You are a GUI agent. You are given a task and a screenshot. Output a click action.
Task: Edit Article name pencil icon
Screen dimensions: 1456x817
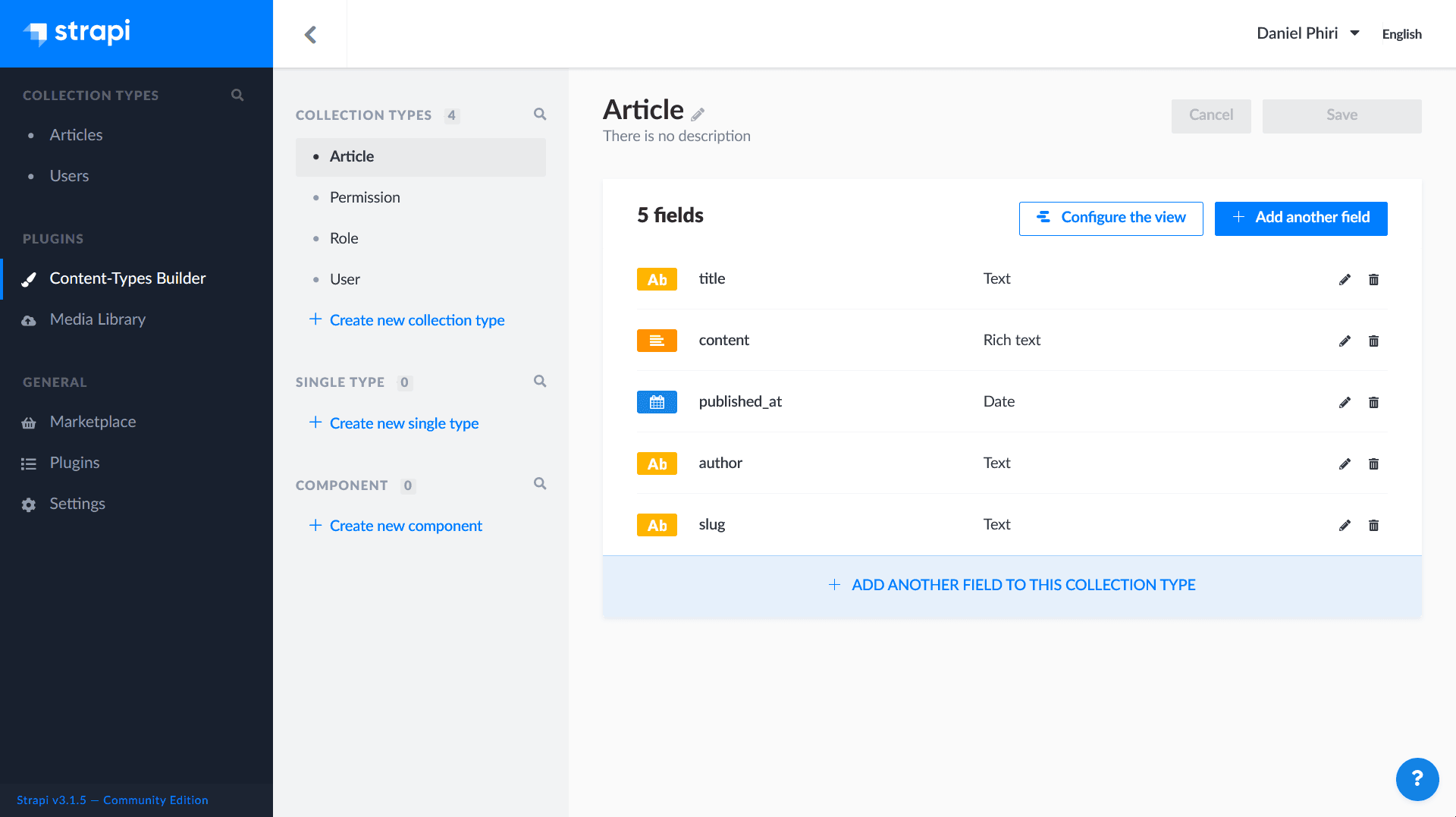[698, 114]
